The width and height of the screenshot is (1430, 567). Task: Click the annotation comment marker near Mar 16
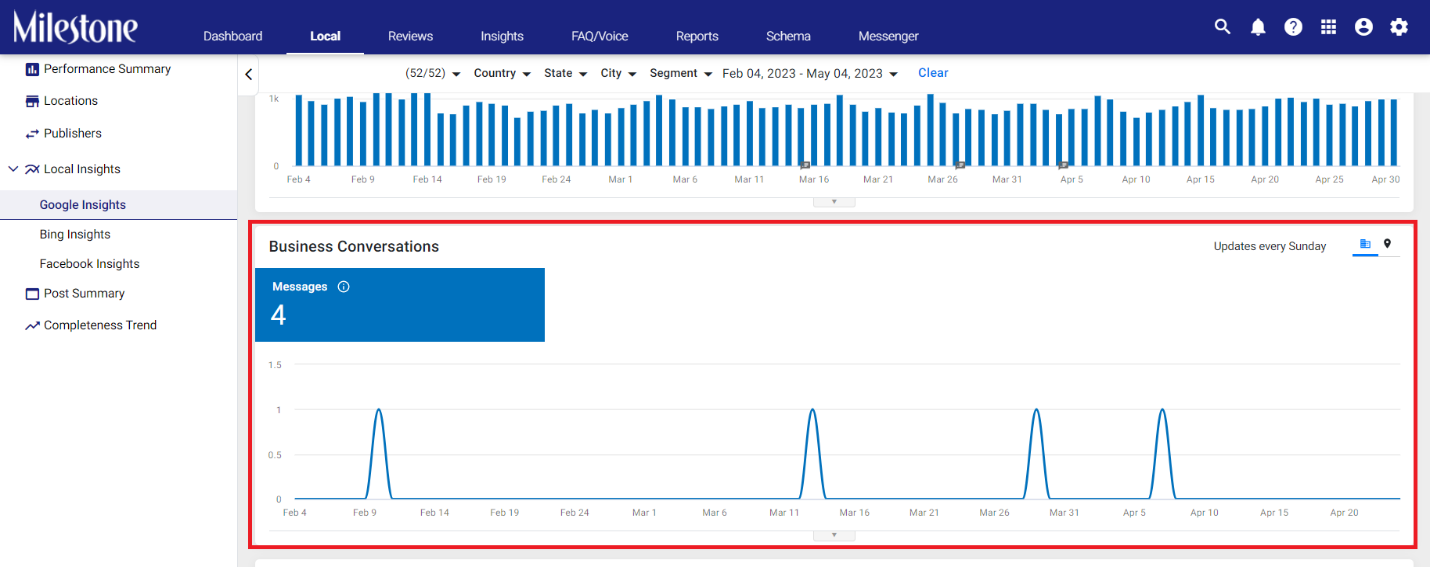coord(805,165)
